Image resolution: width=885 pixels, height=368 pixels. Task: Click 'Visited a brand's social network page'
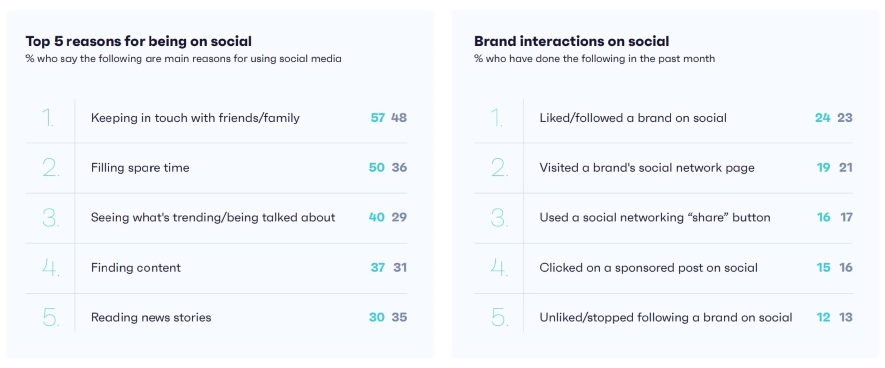point(647,168)
